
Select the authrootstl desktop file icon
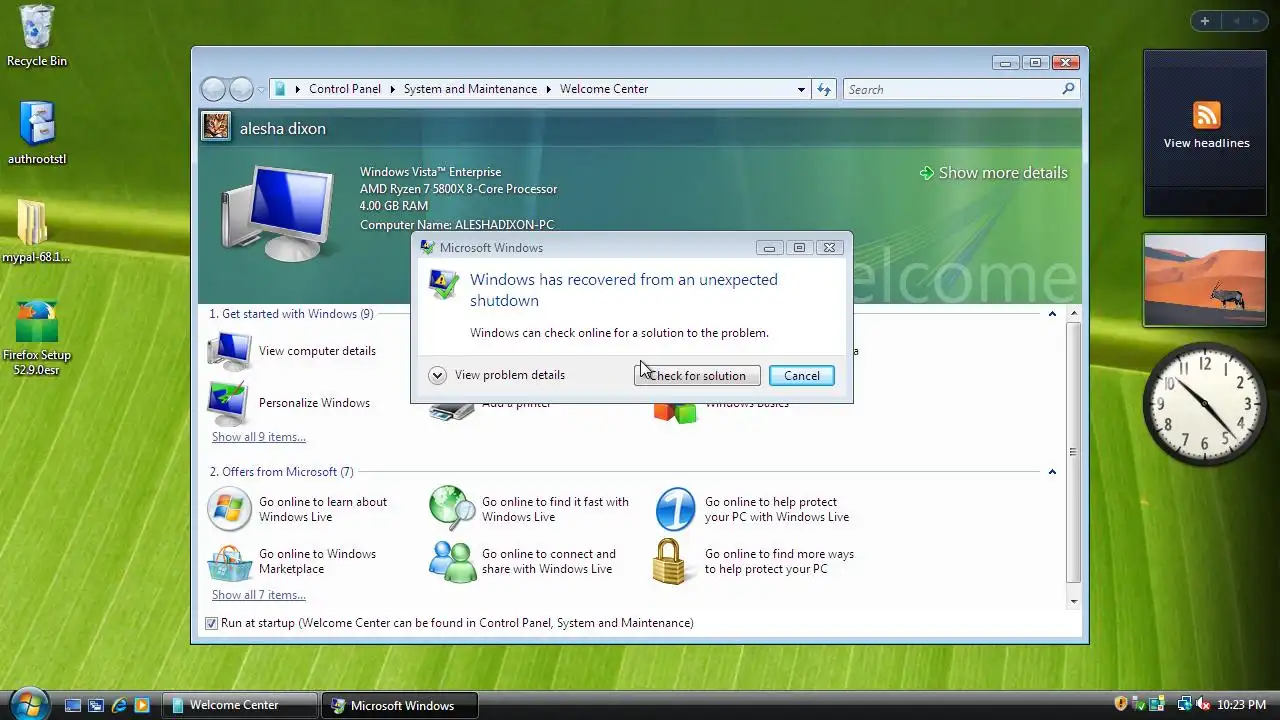tap(37, 133)
